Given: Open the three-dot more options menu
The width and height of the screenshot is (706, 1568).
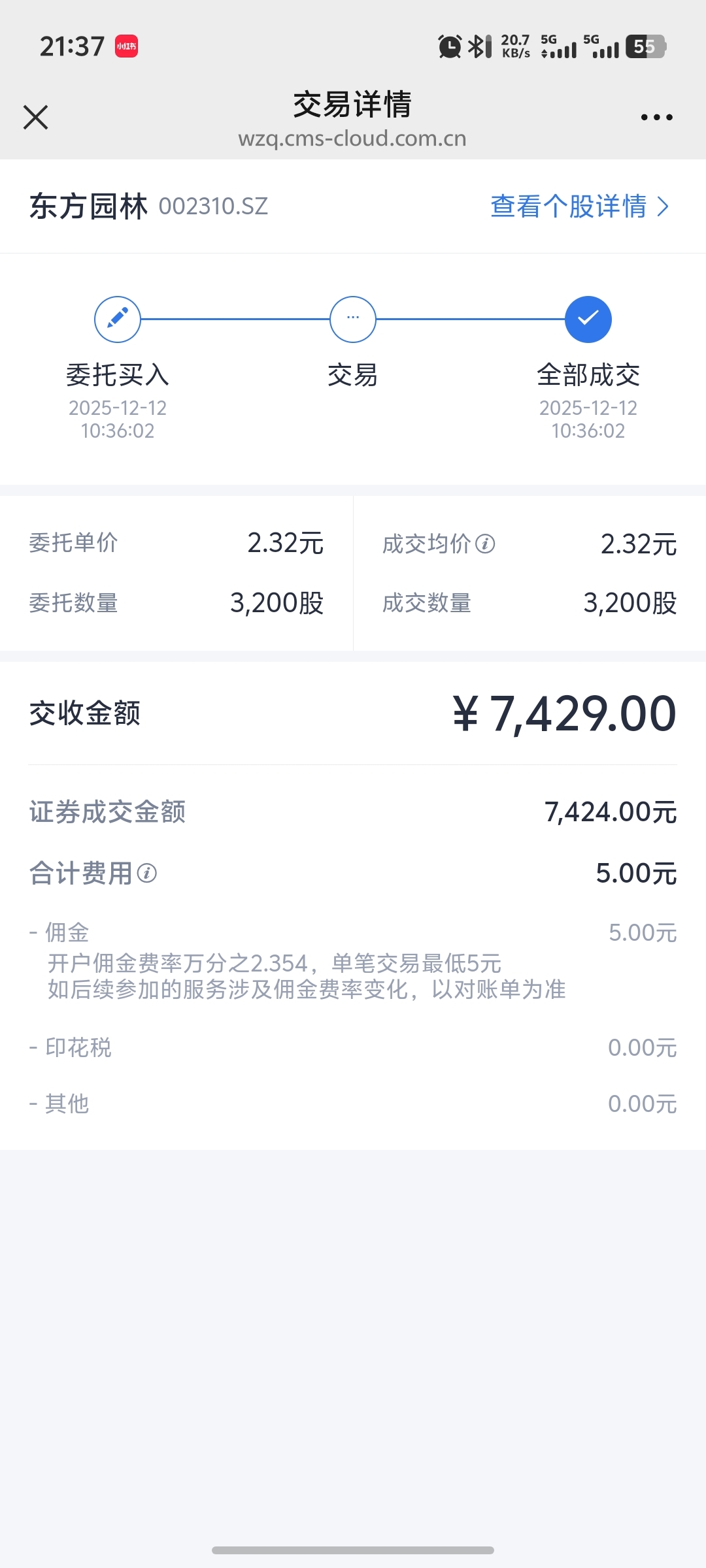Looking at the screenshot, I should [656, 118].
